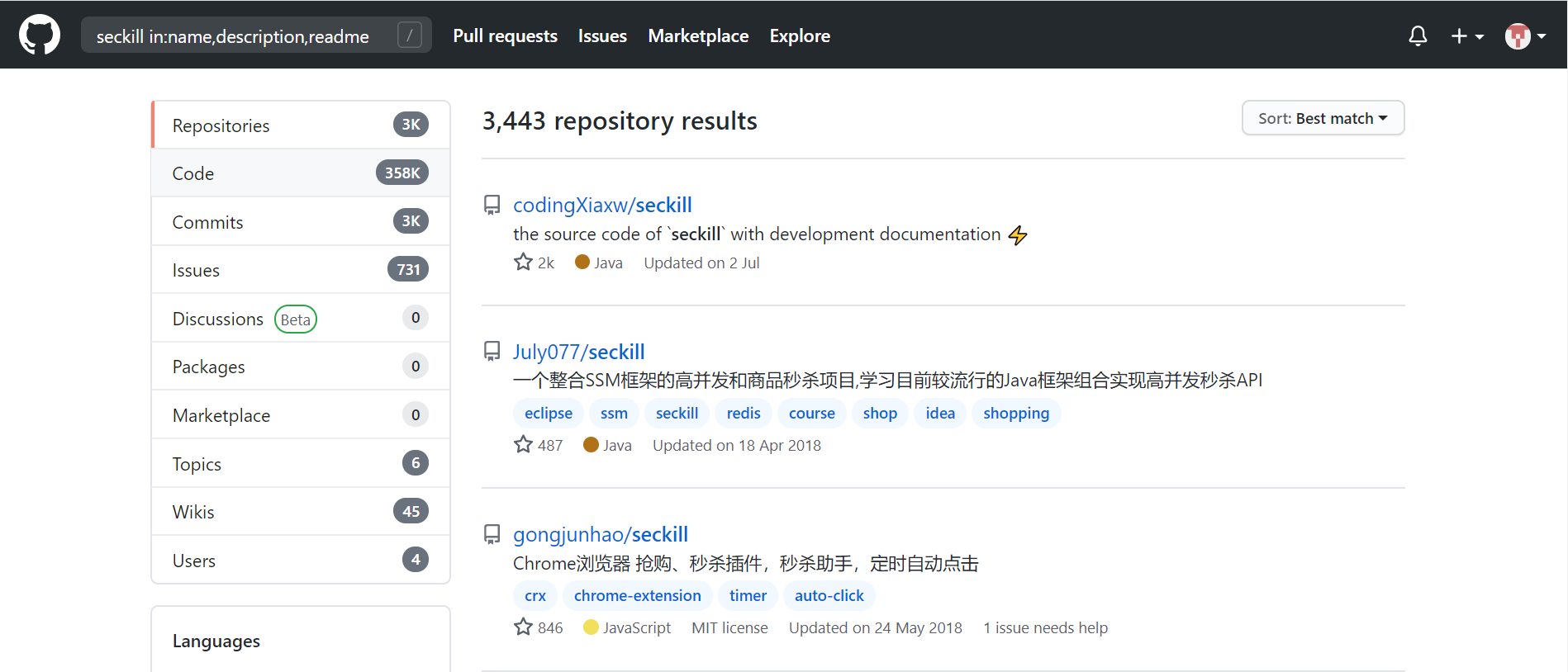Image resolution: width=1568 pixels, height=672 pixels.
Task: Open the auto-click topic tag
Action: pos(829,595)
